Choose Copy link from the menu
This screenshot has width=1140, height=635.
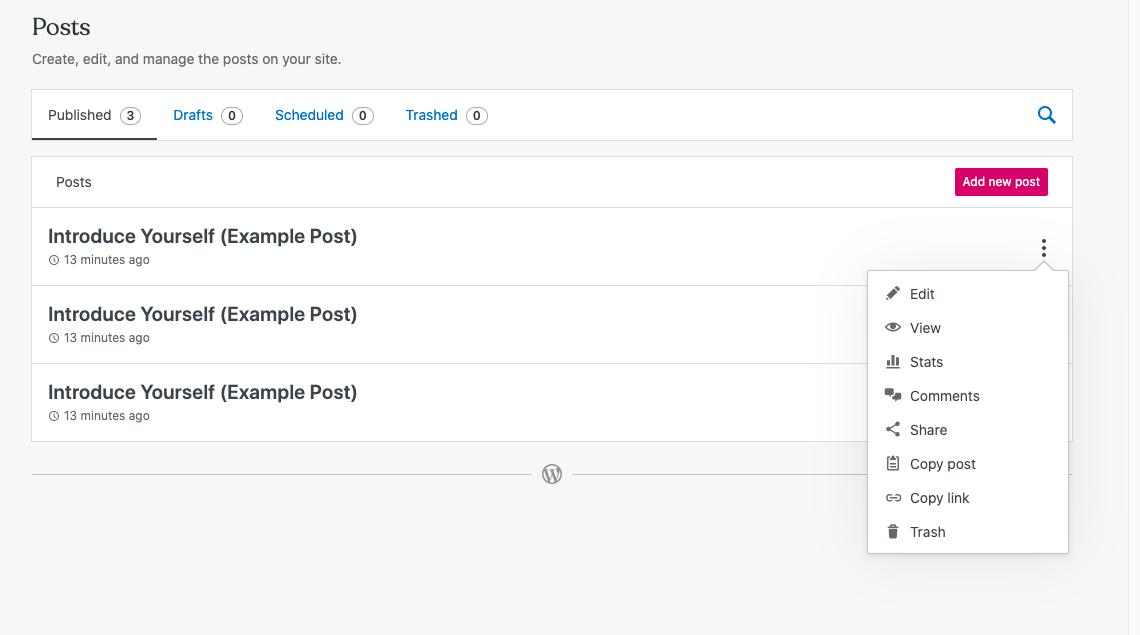pyautogui.click(x=939, y=498)
